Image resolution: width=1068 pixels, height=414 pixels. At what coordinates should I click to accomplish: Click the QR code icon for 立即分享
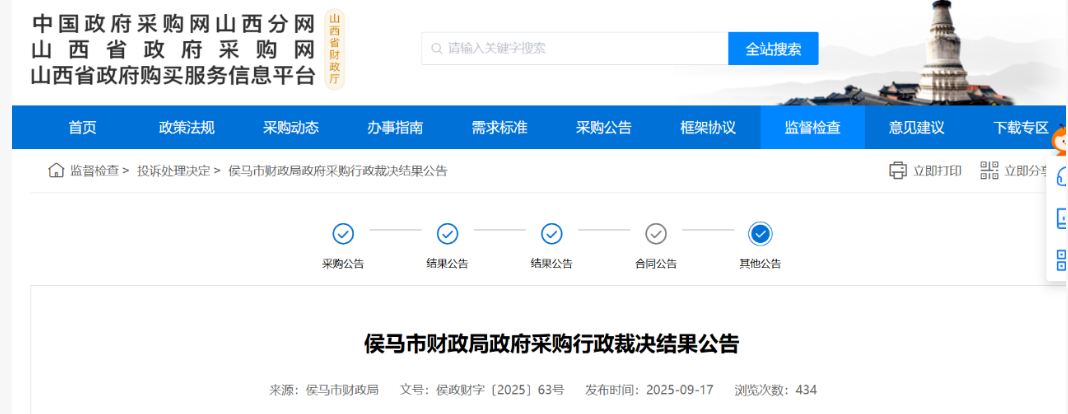click(x=989, y=171)
